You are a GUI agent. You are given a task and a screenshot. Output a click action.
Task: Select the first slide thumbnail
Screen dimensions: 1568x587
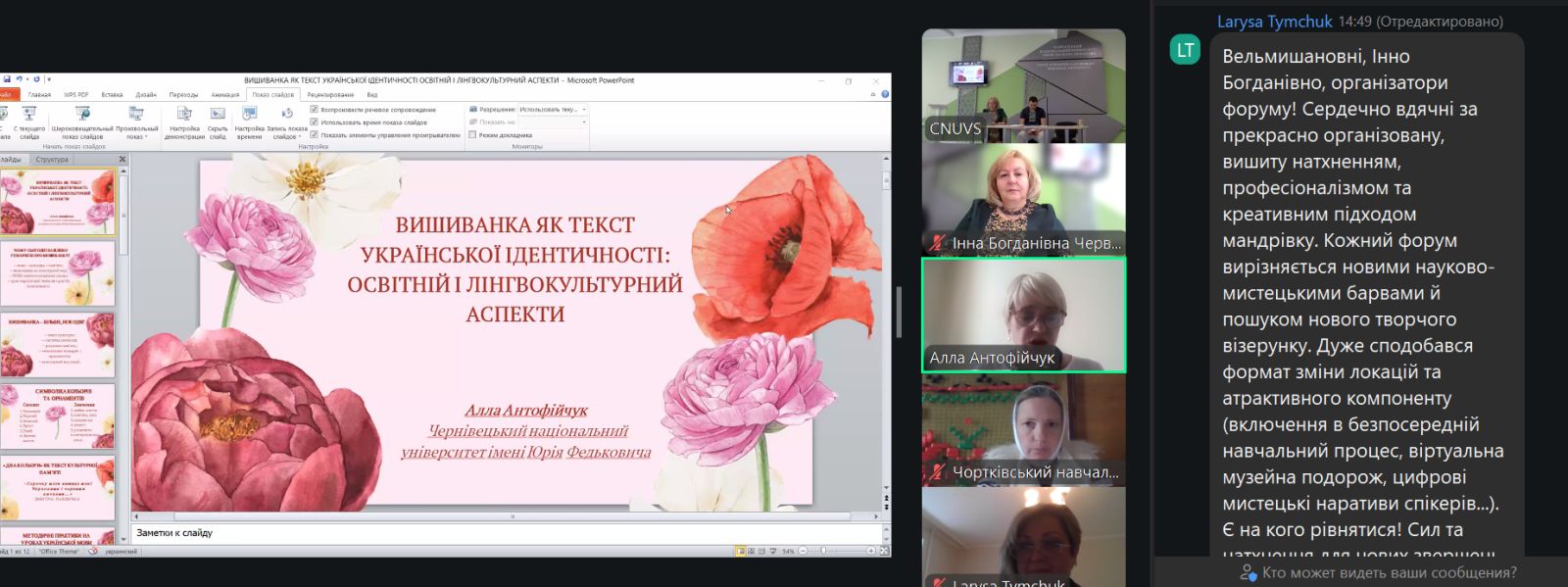[x=58, y=201]
